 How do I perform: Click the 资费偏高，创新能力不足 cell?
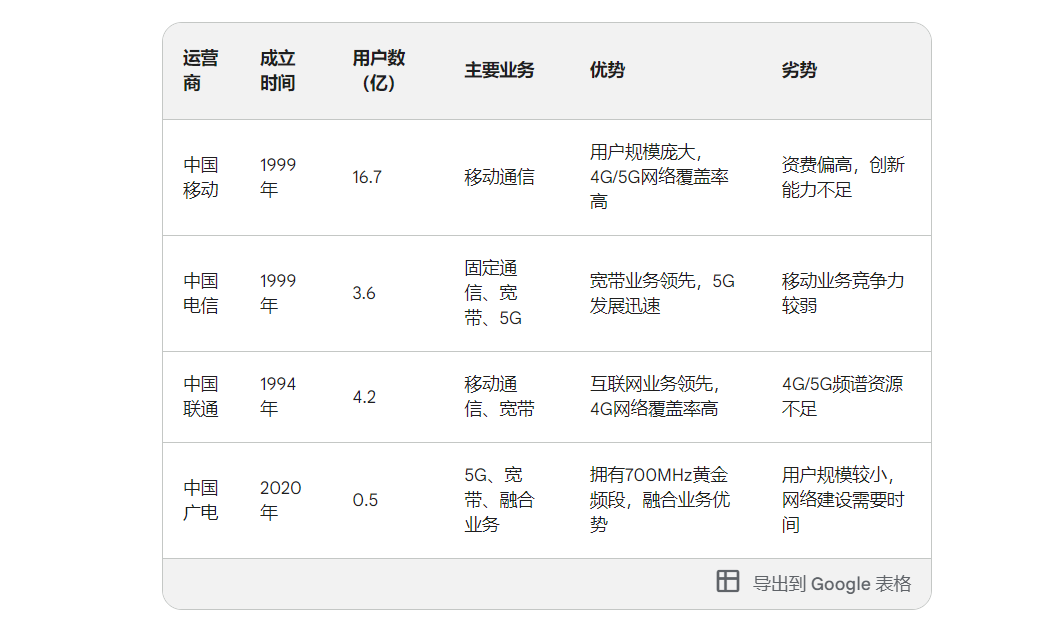(843, 177)
